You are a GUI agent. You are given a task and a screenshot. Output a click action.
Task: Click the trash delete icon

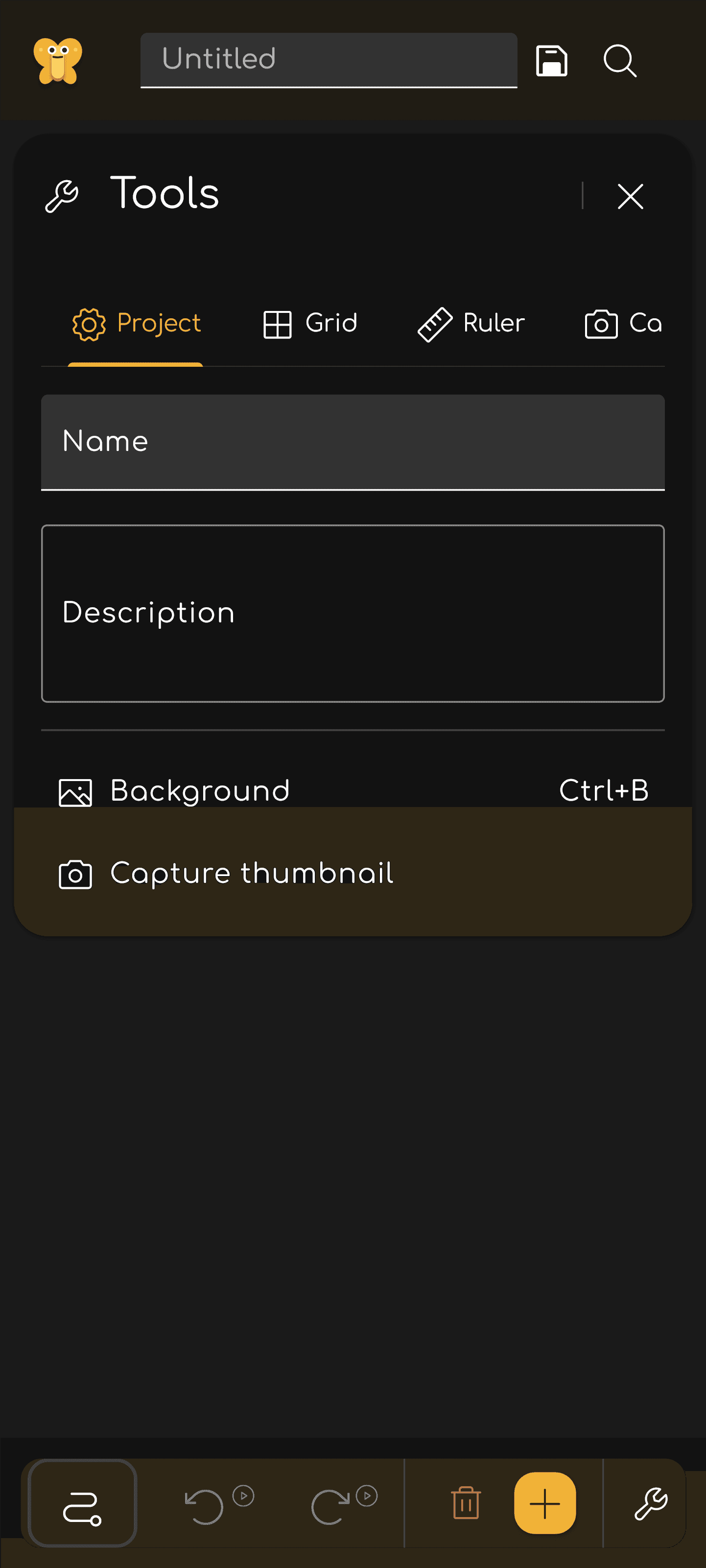pyautogui.click(x=466, y=1503)
